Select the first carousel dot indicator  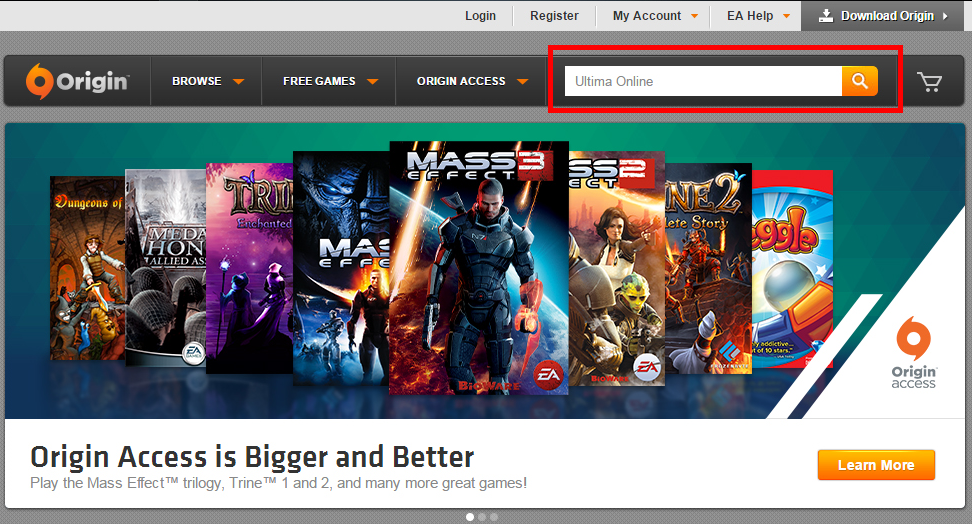(x=470, y=517)
